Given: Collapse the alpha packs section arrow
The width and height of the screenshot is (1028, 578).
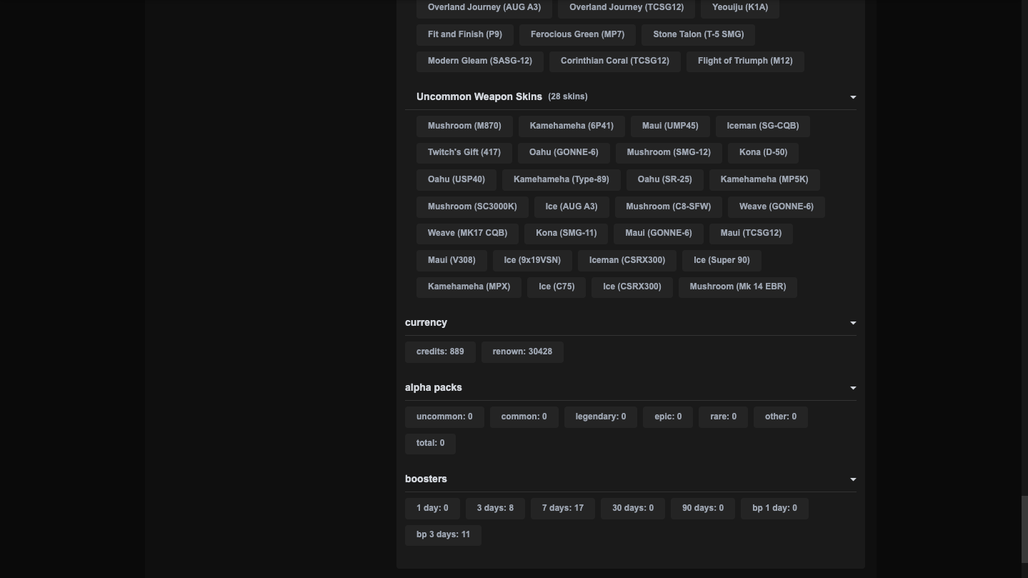Looking at the screenshot, I should click(853, 388).
